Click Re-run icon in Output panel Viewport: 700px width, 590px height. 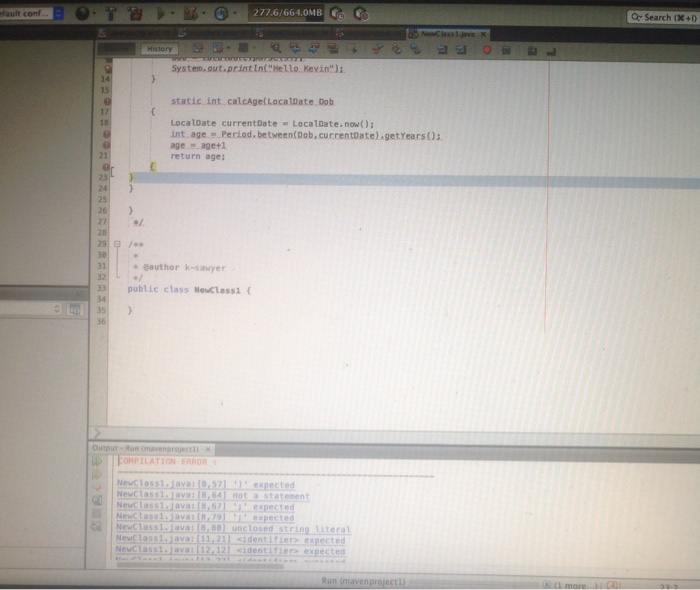[x=97, y=461]
